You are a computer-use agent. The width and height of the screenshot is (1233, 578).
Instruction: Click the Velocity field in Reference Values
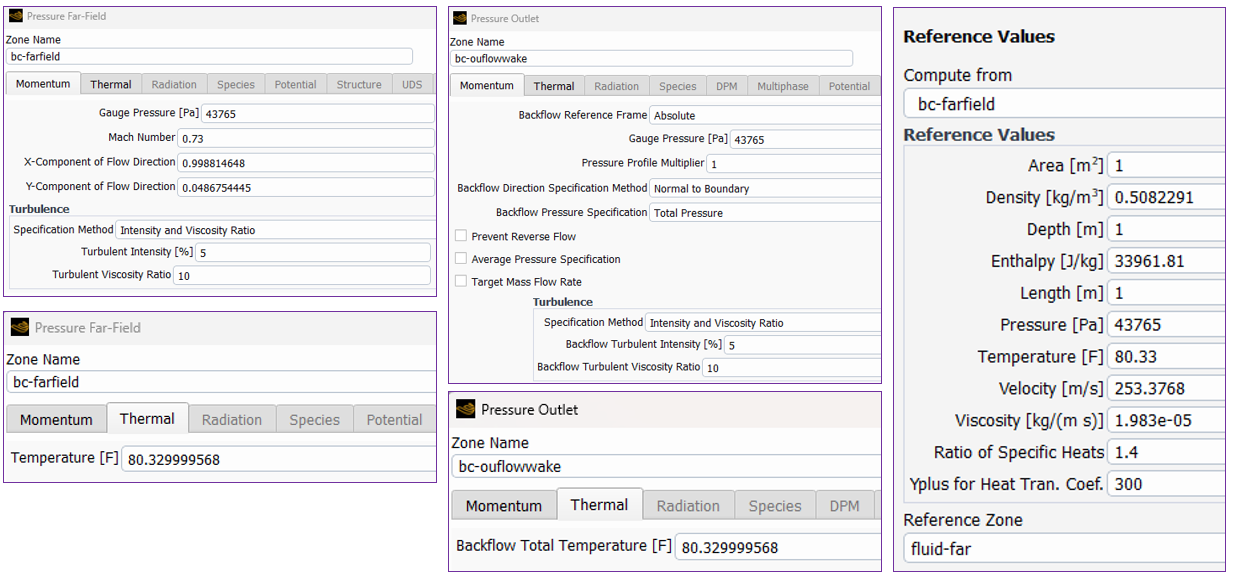coord(1166,389)
